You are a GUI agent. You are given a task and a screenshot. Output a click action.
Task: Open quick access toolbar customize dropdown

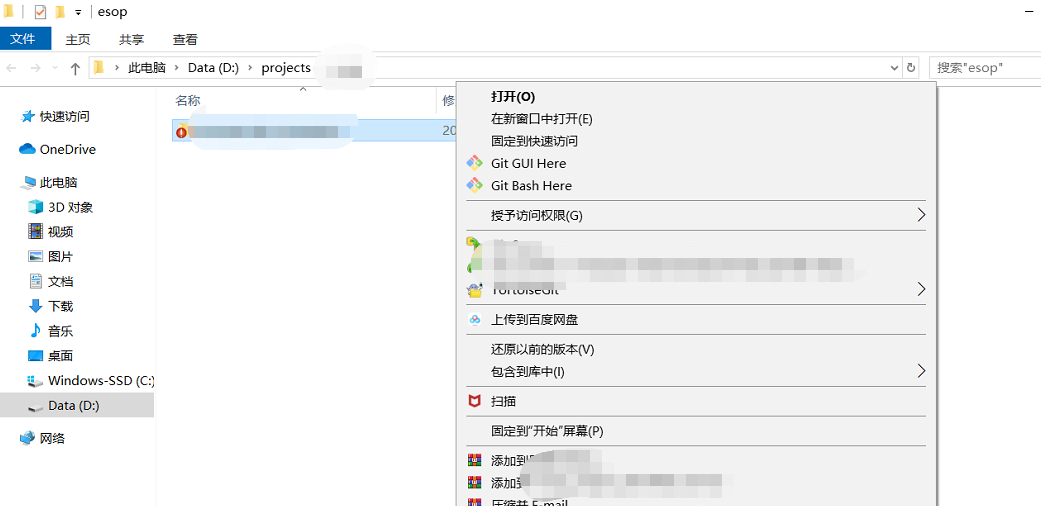click(x=78, y=13)
